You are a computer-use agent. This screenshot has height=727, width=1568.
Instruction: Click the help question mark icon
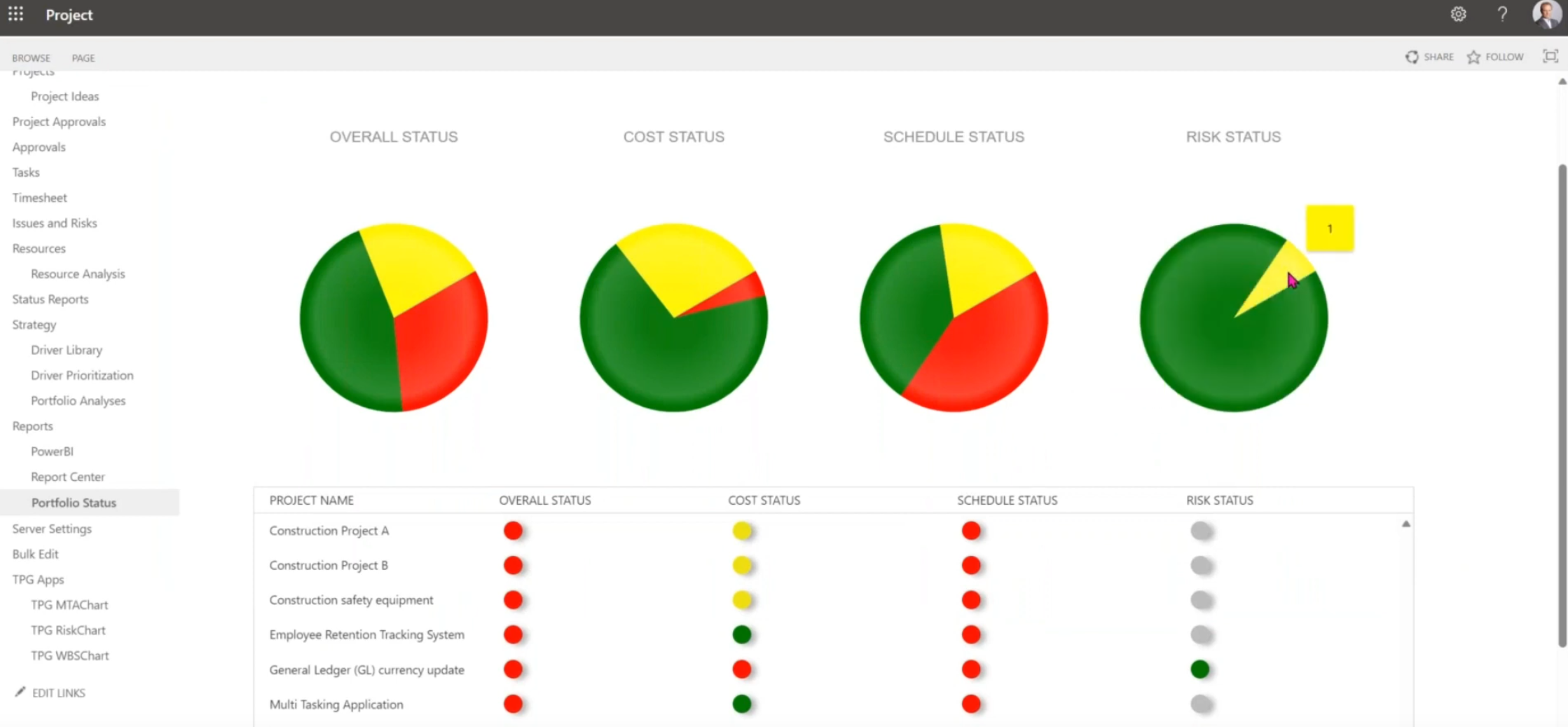(1502, 14)
